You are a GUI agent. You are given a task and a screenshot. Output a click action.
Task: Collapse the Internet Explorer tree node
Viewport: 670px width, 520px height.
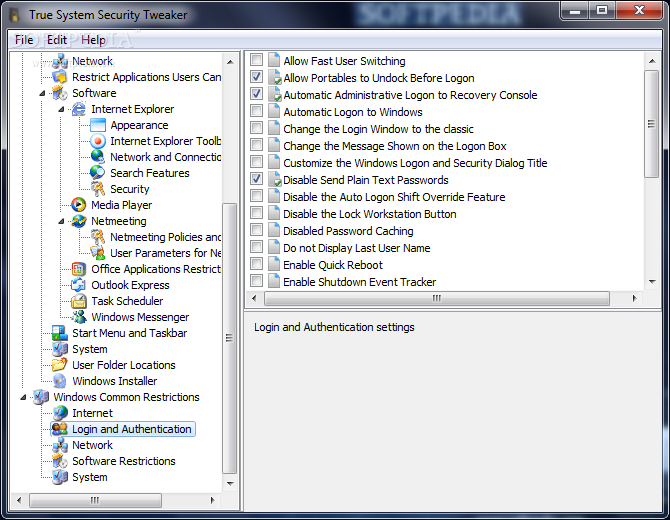point(61,109)
